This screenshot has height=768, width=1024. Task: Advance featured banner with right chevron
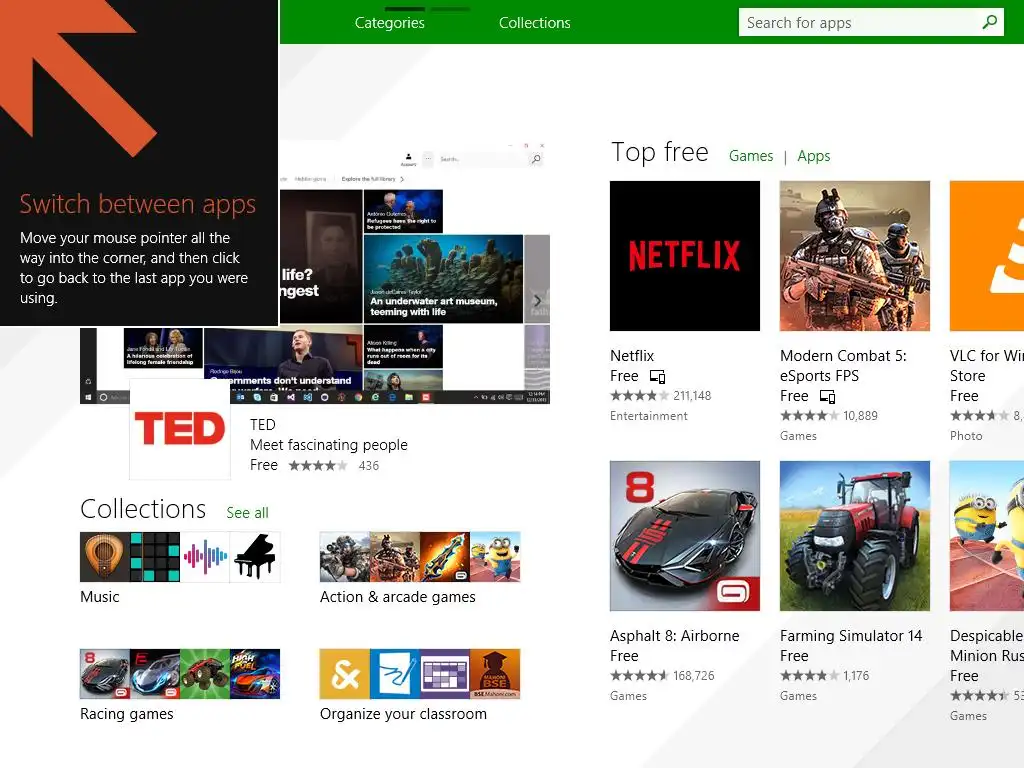[x=537, y=300]
